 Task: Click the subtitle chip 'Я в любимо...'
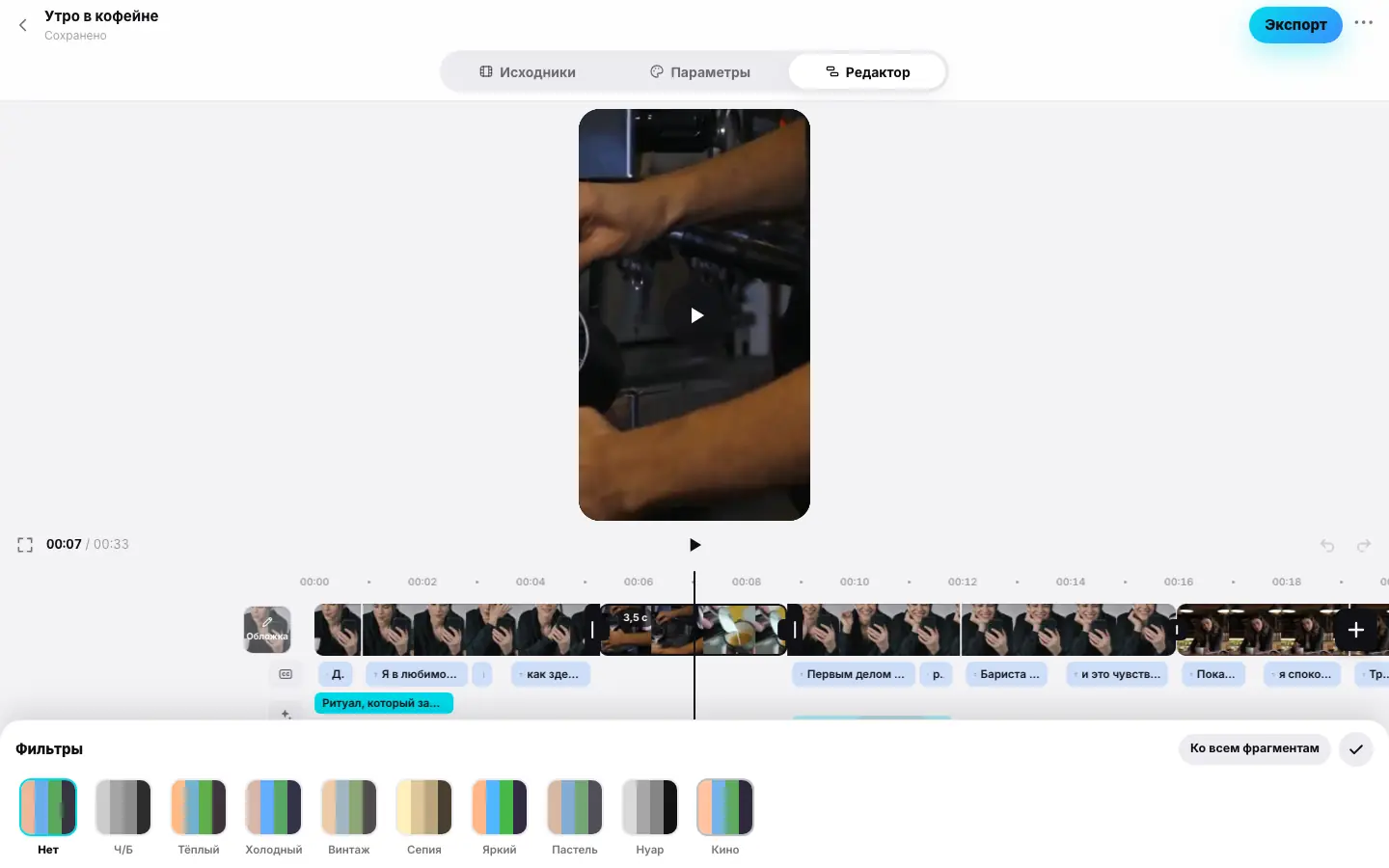(x=417, y=674)
